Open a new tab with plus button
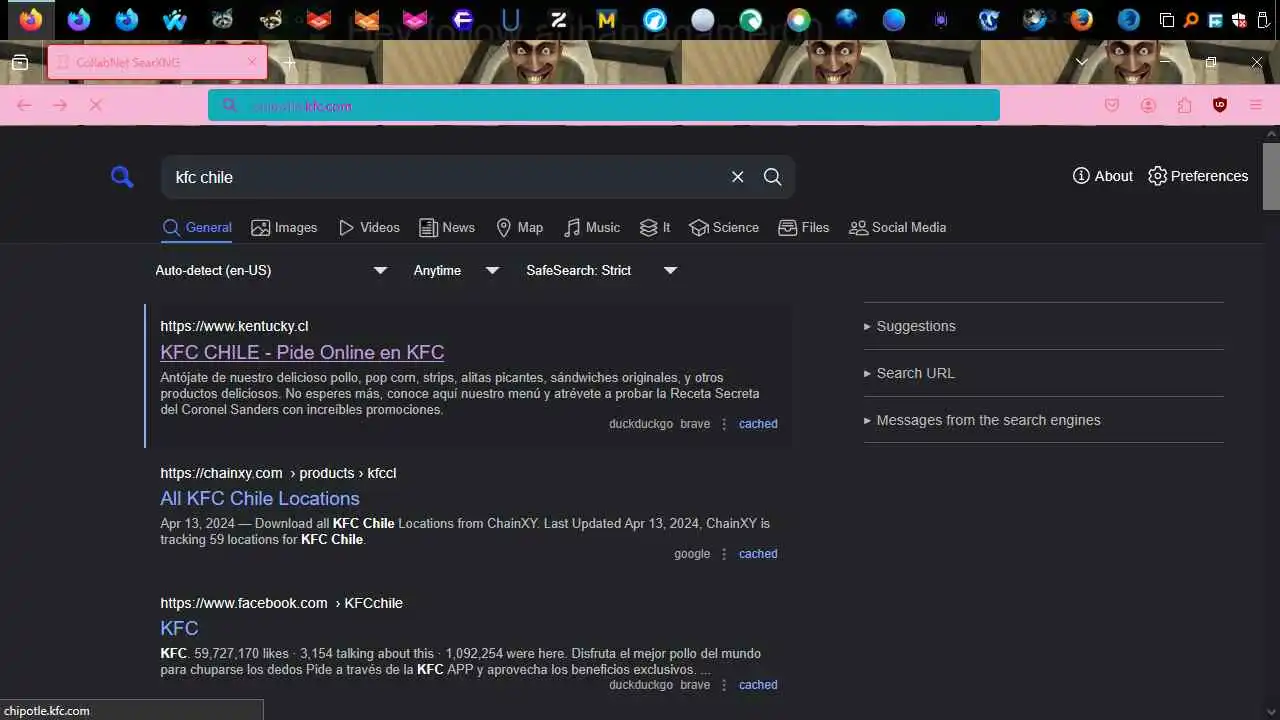This screenshot has width=1280, height=720. [x=290, y=62]
